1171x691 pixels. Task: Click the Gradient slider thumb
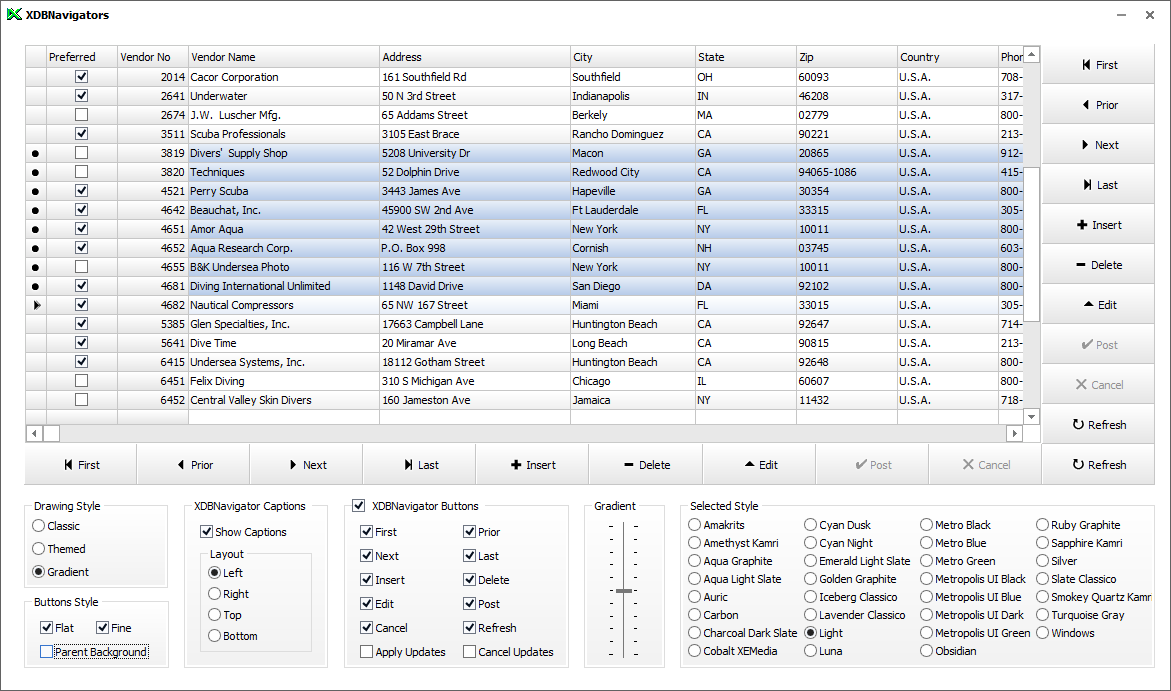[x=624, y=591]
